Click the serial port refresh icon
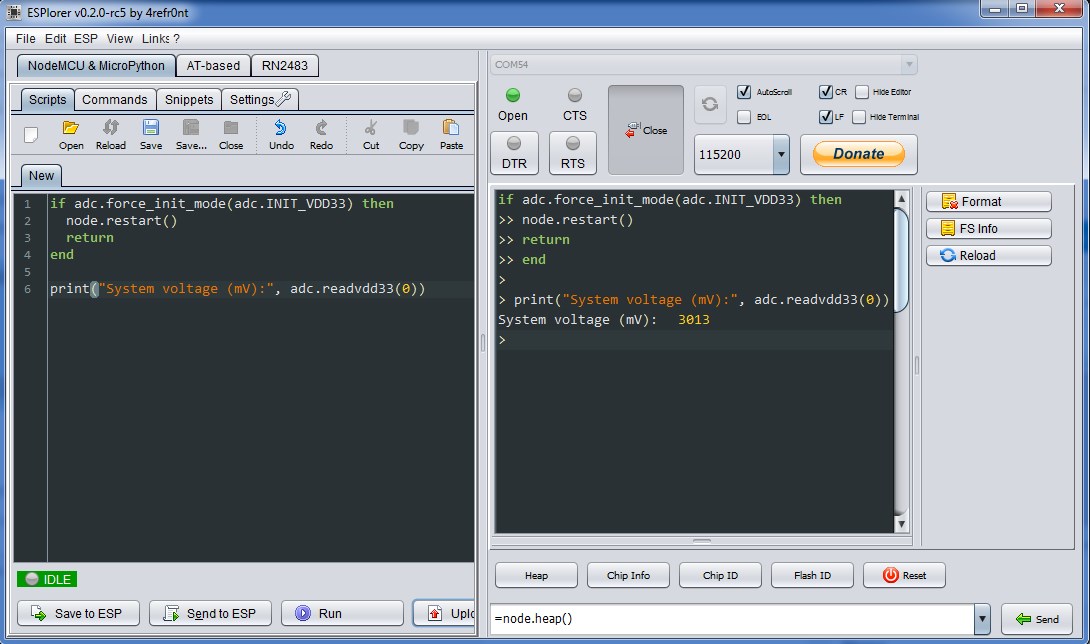This screenshot has width=1090, height=644. pyautogui.click(x=710, y=104)
